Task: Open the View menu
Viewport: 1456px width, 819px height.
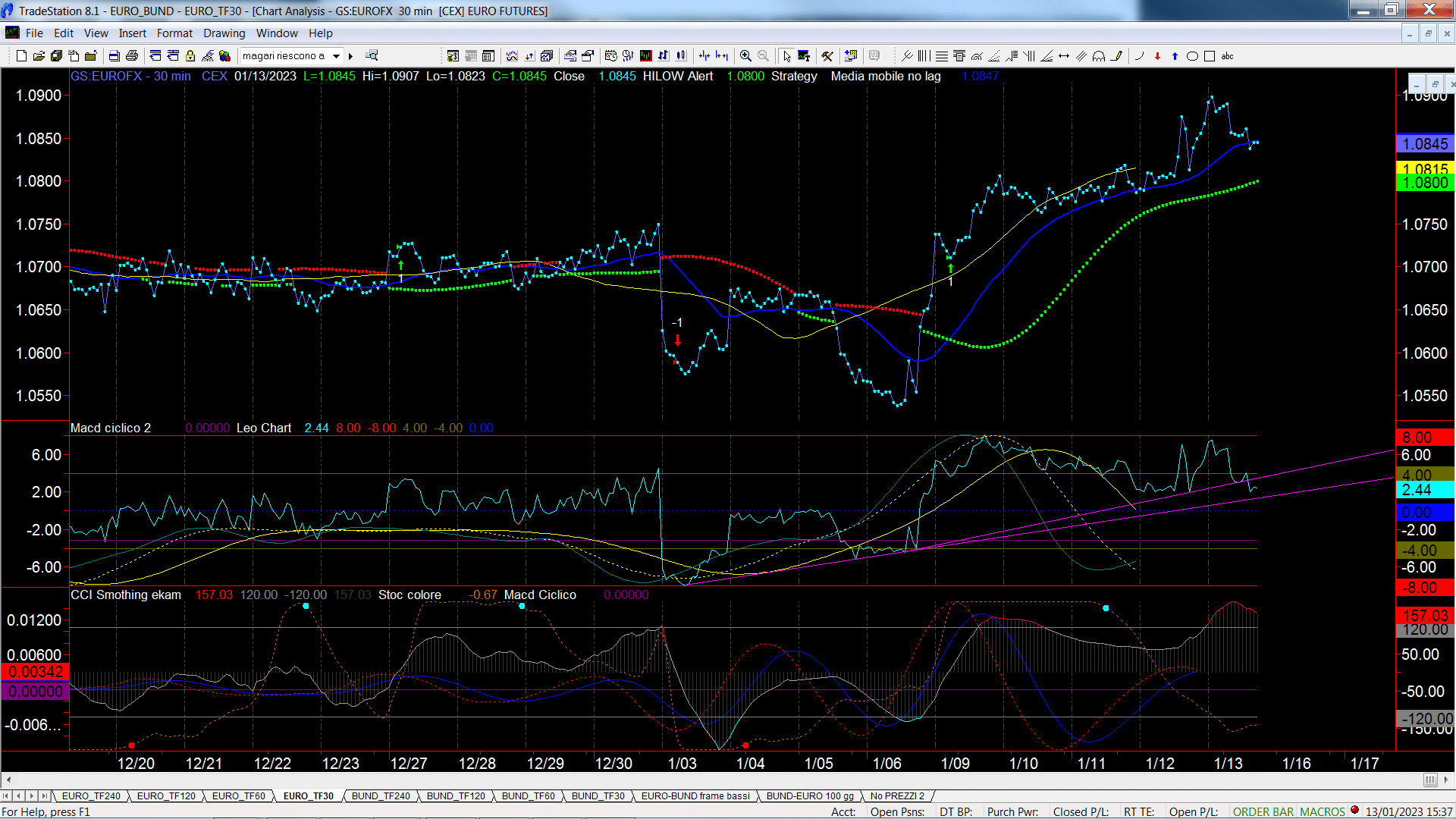Action: coord(96,33)
